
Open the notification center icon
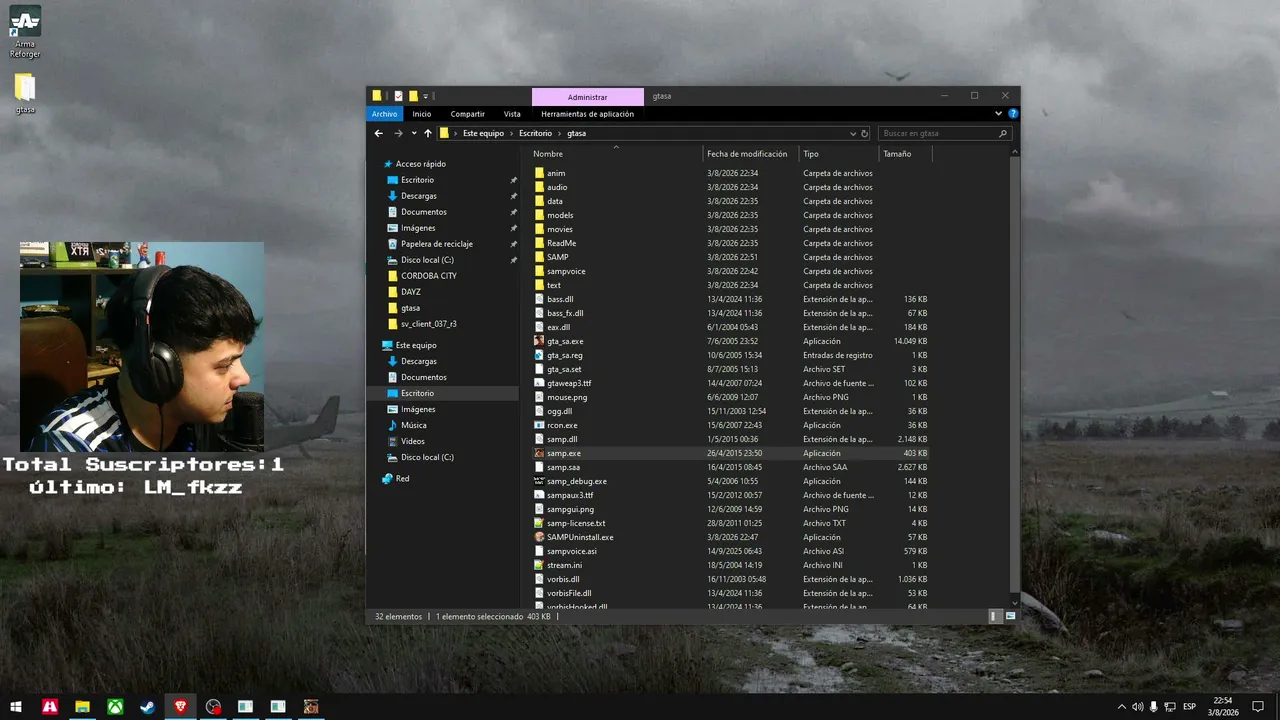pyautogui.click(x=1257, y=706)
